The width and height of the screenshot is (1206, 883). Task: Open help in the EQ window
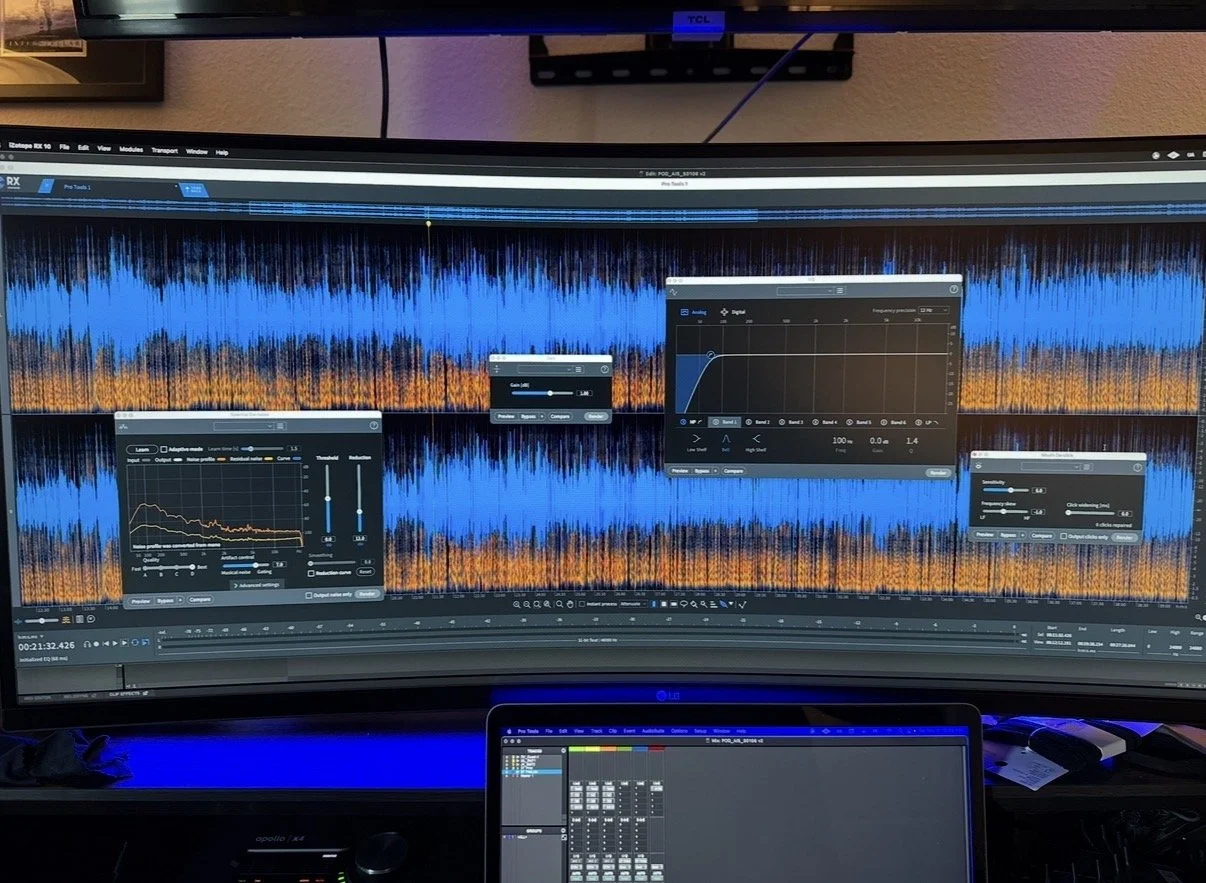(954, 289)
